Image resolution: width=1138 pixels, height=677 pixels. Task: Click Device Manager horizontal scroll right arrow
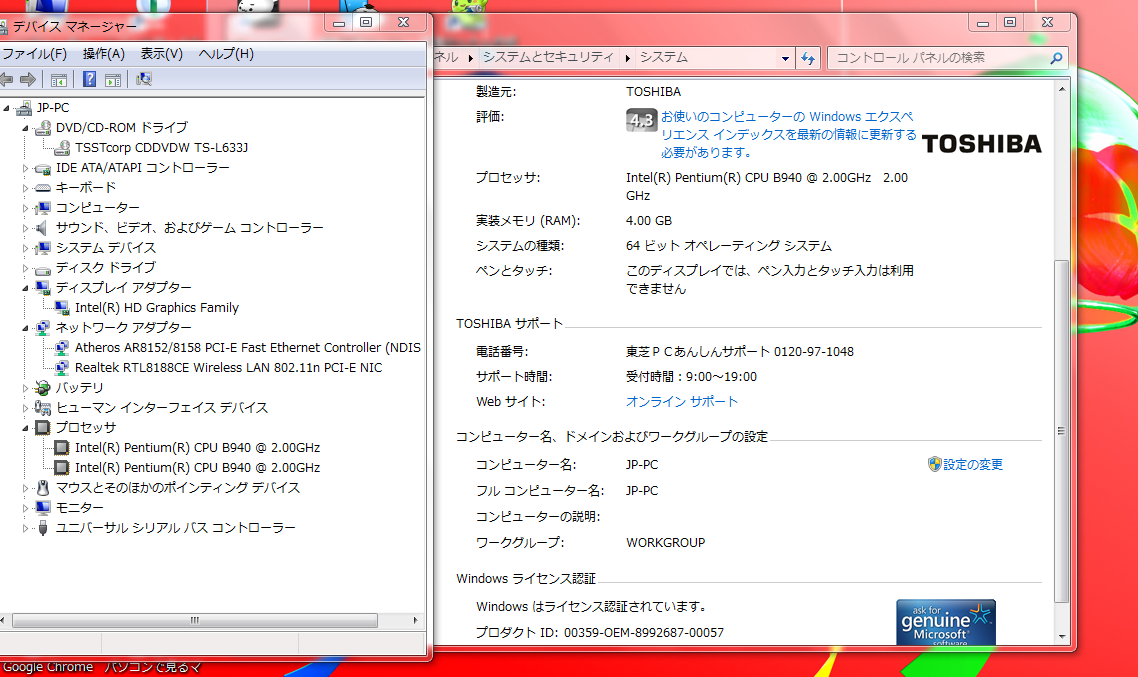pos(415,620)
